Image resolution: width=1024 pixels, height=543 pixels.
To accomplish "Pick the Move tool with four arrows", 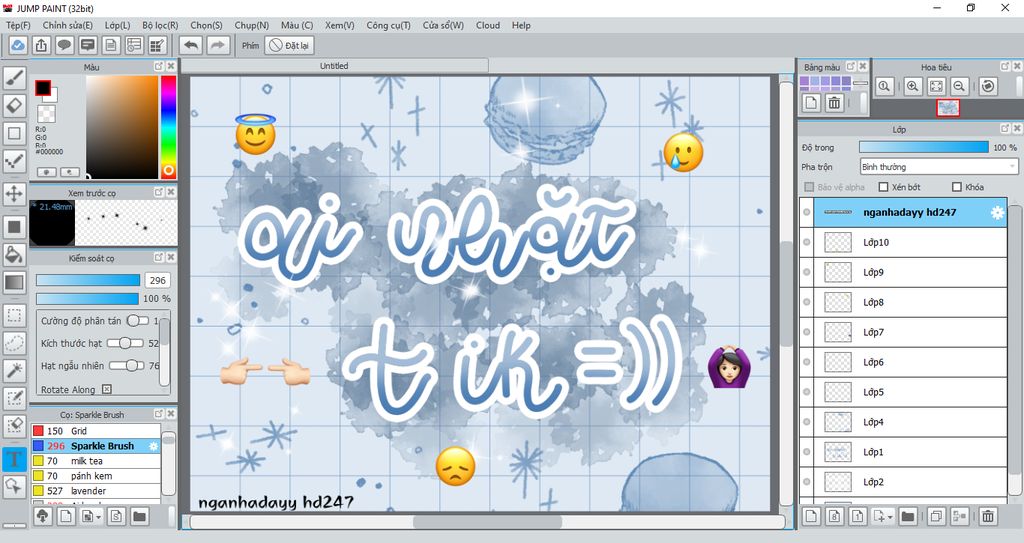I will coord(14,193).
